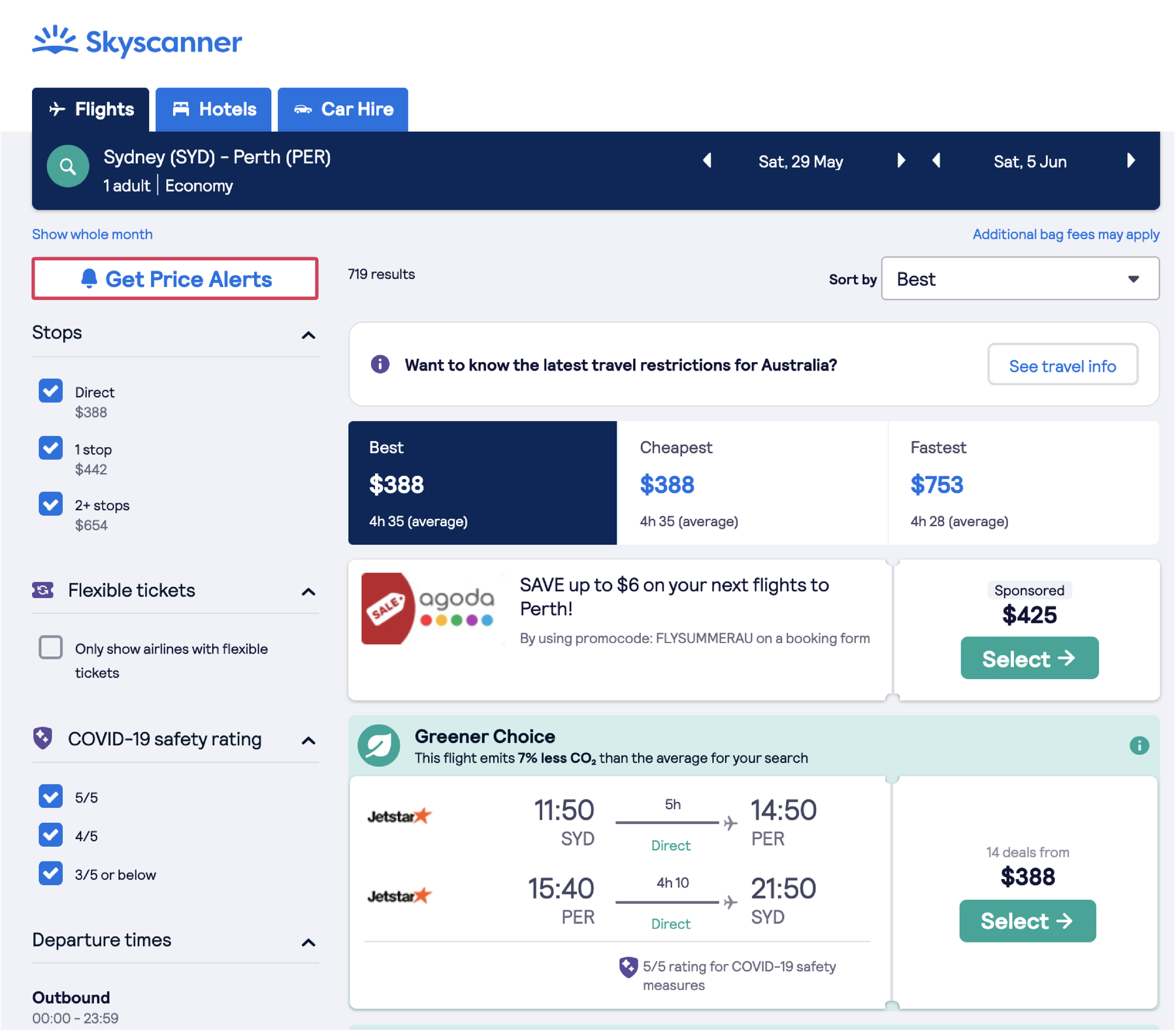Click the Sat, 5 Jun return date
Image resolution: width=1176 pixels, height=1030 pixels.
1030,161
